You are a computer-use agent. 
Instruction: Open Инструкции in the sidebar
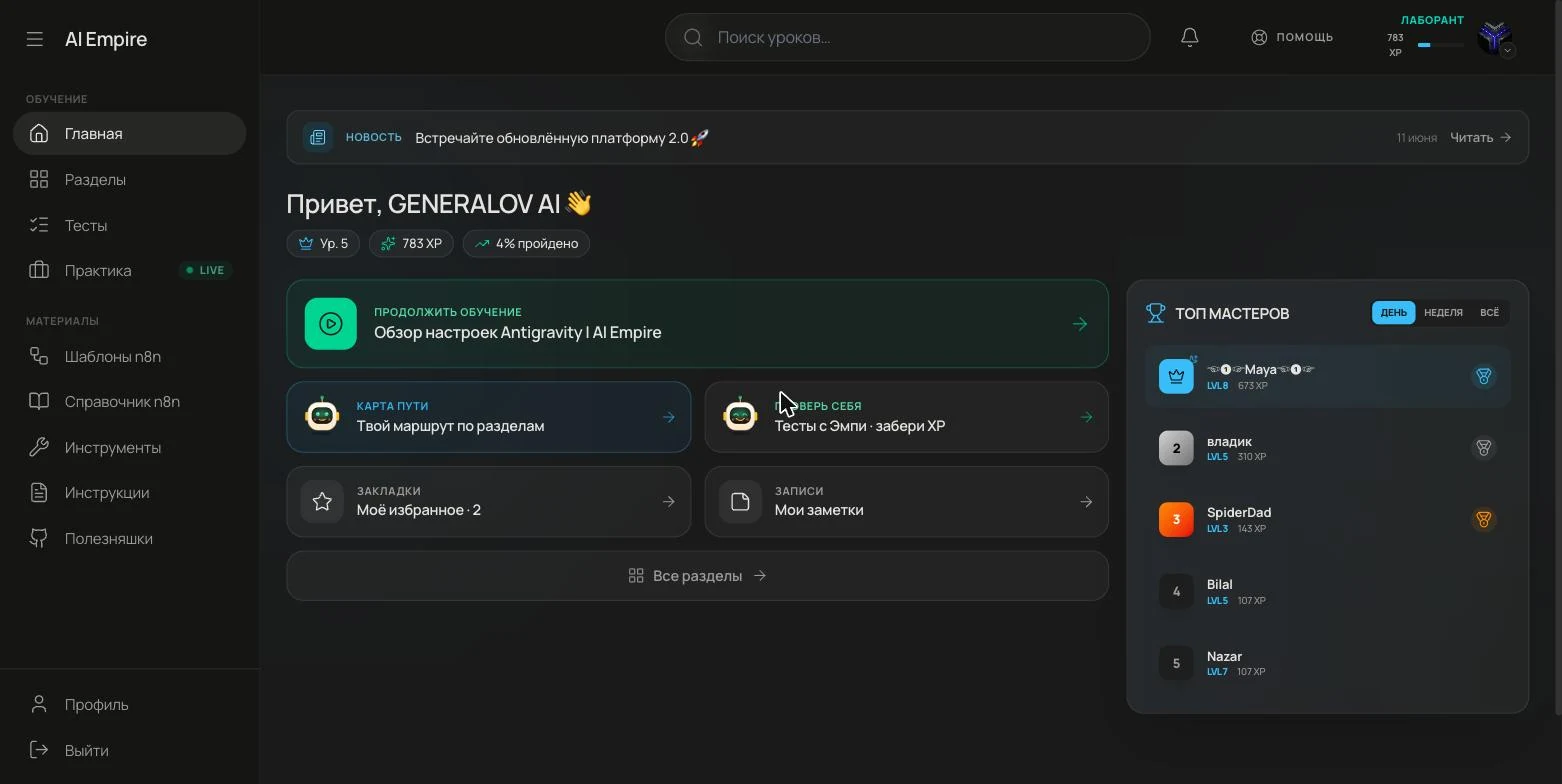[130, 492]
